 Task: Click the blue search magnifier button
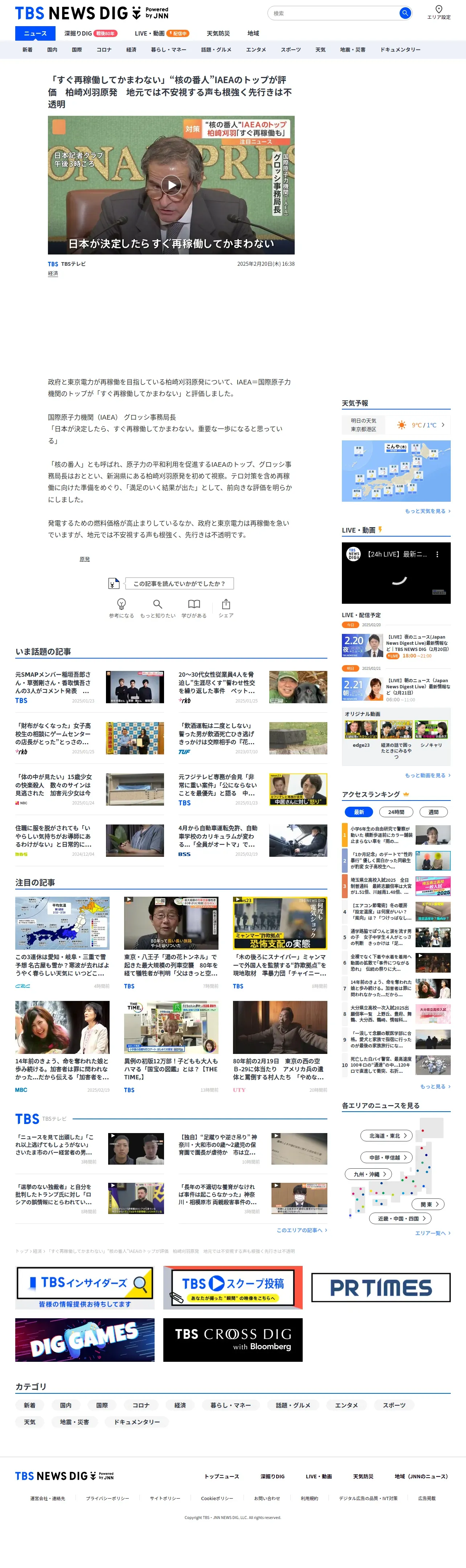click(405, 13)
